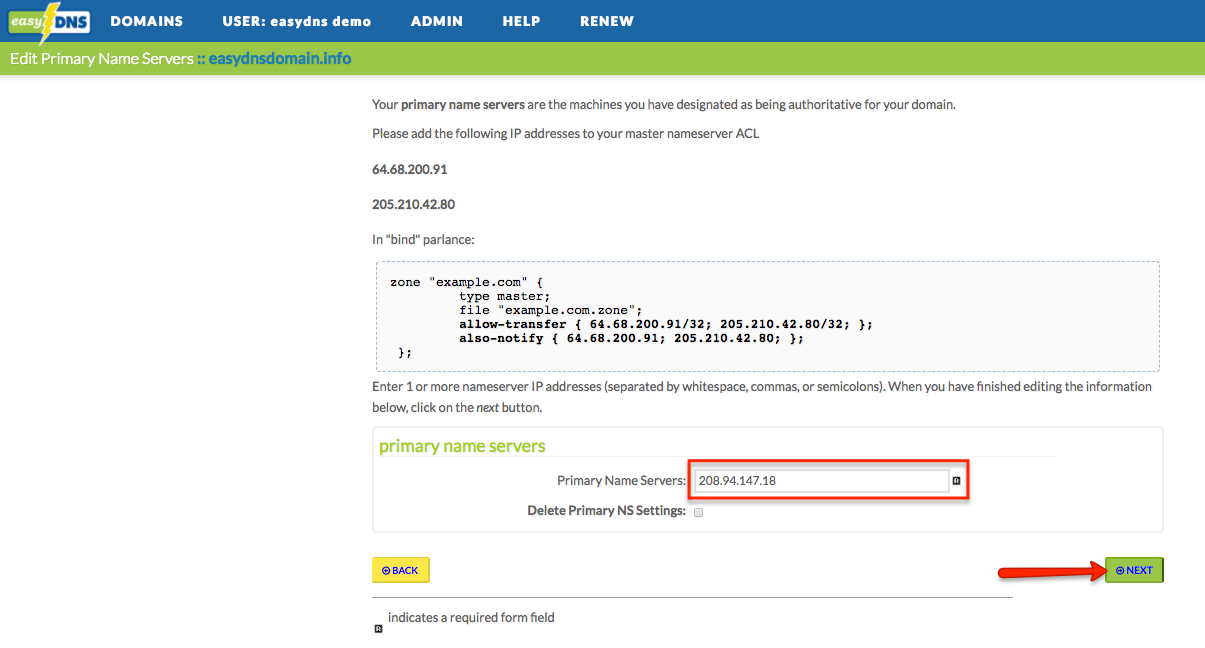This screenshot has height=648, width=1205.
Task: Enable the Delete Primary NS Settings checkbox
Action: coord(698,512)
